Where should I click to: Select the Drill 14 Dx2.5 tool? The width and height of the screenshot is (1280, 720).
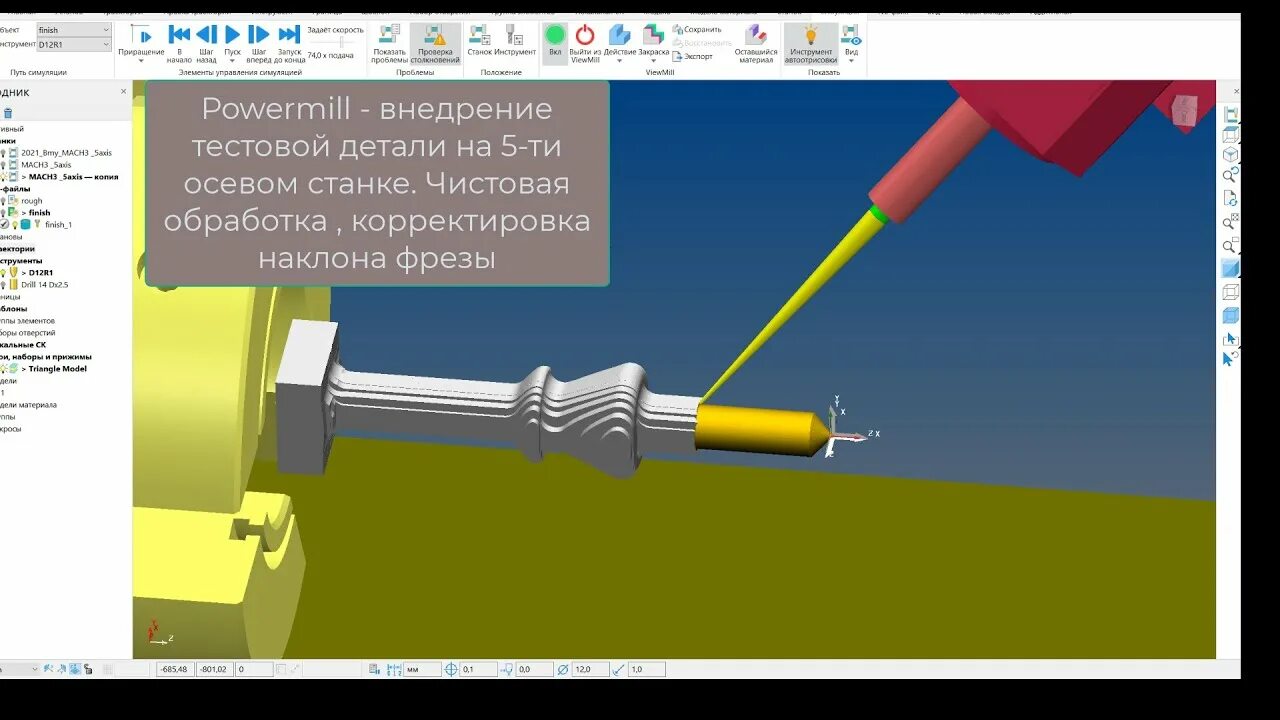pos(45,285)
